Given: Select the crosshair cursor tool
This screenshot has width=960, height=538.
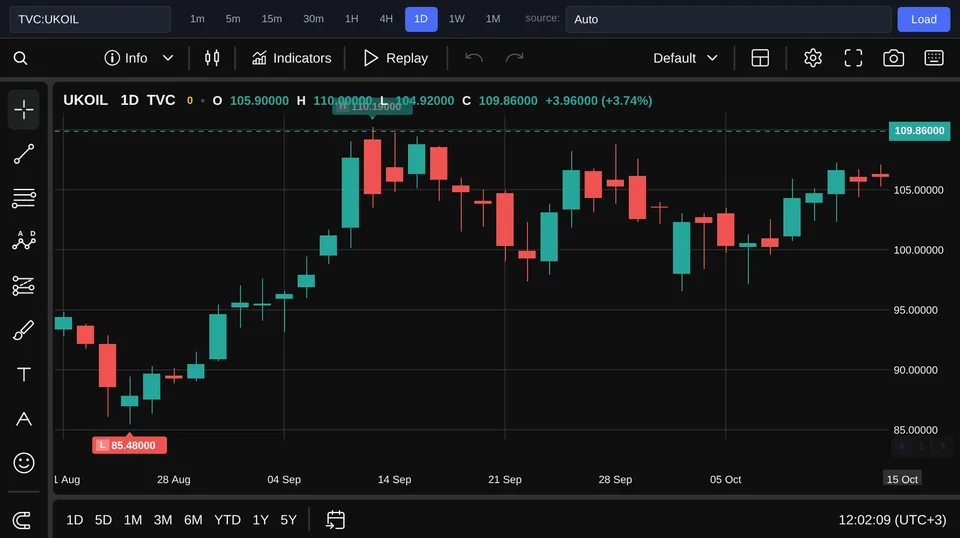Looking at the screenshot, I should click(23, 110).
